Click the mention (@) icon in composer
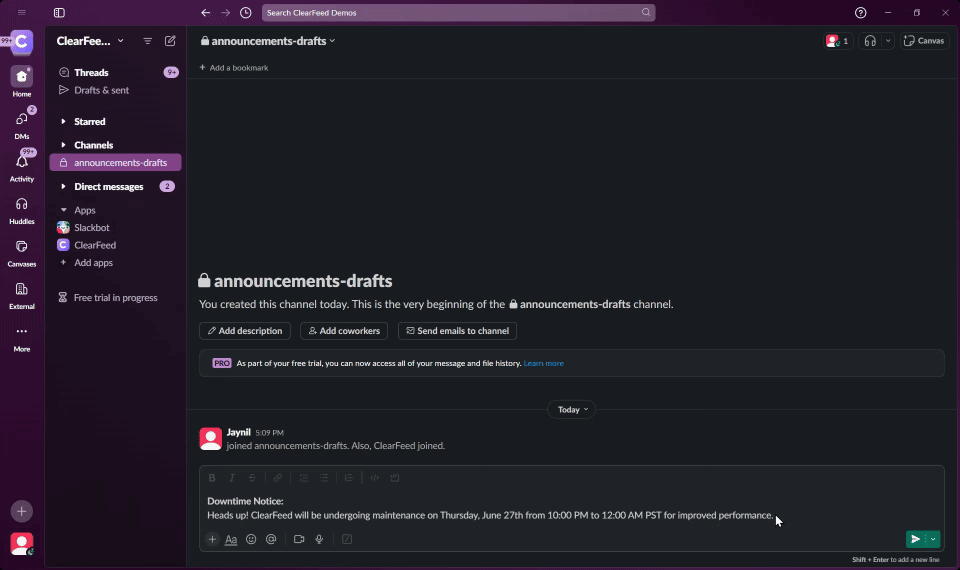 click(271, 539)
